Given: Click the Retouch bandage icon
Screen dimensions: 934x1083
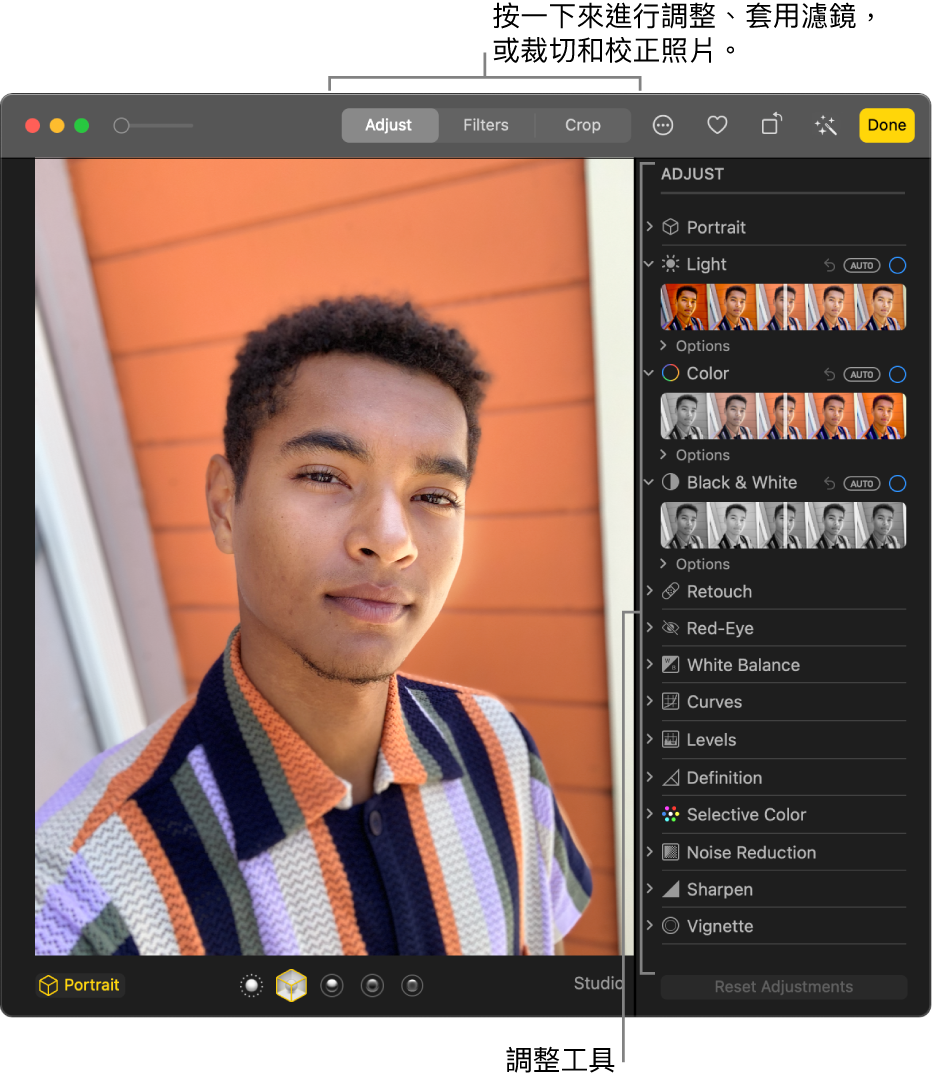Looking at the screenshot, I should 670,591.
